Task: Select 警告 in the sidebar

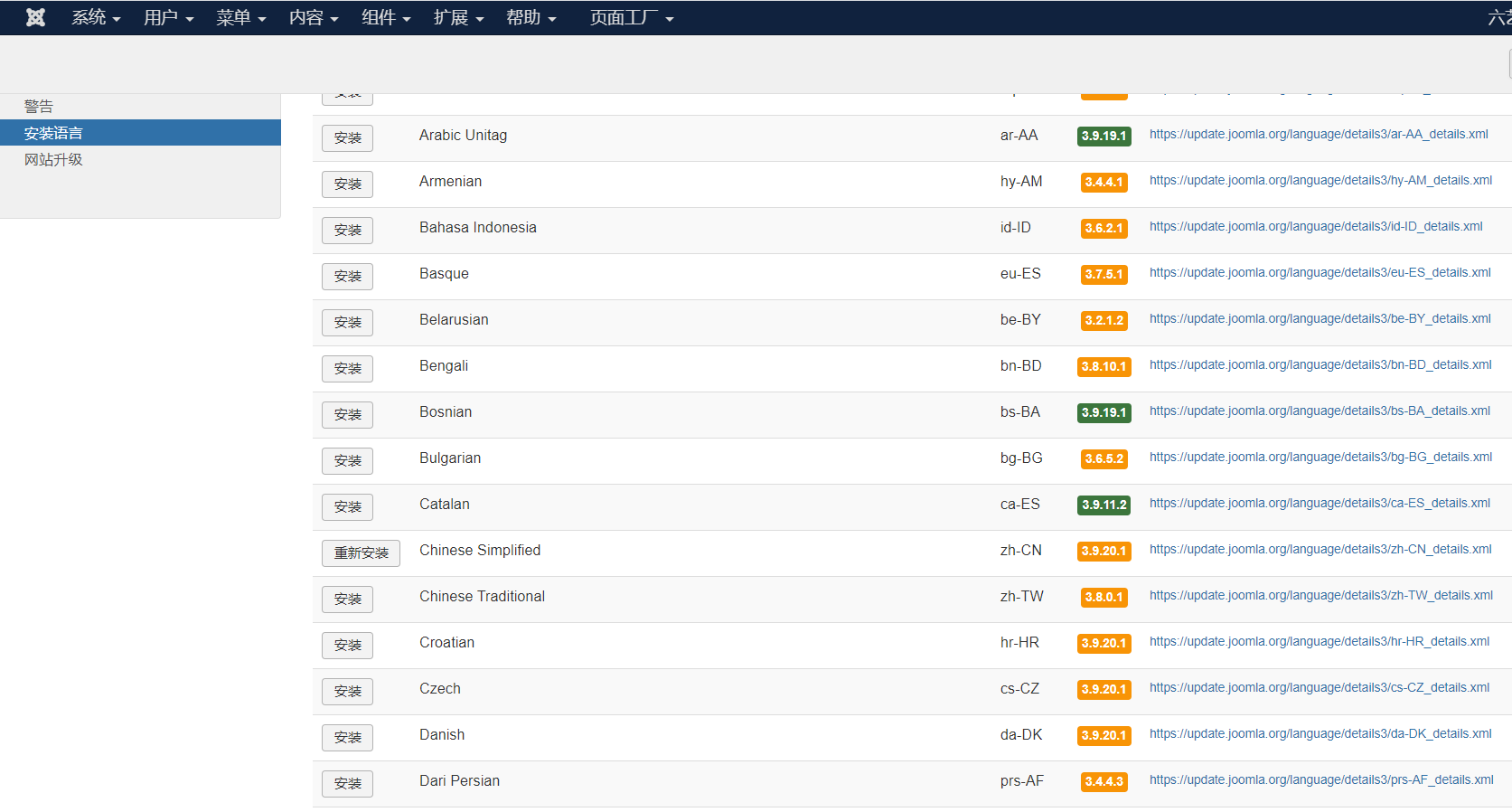Action: 39,107
